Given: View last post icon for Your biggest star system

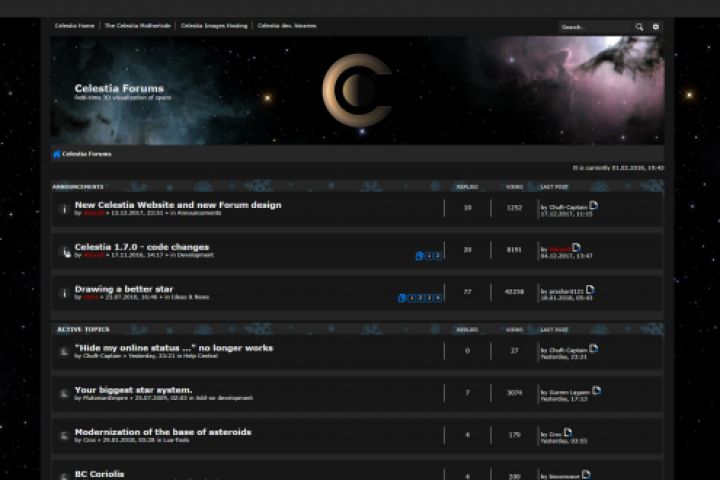Looking at the screenshot, I should 596,390.
